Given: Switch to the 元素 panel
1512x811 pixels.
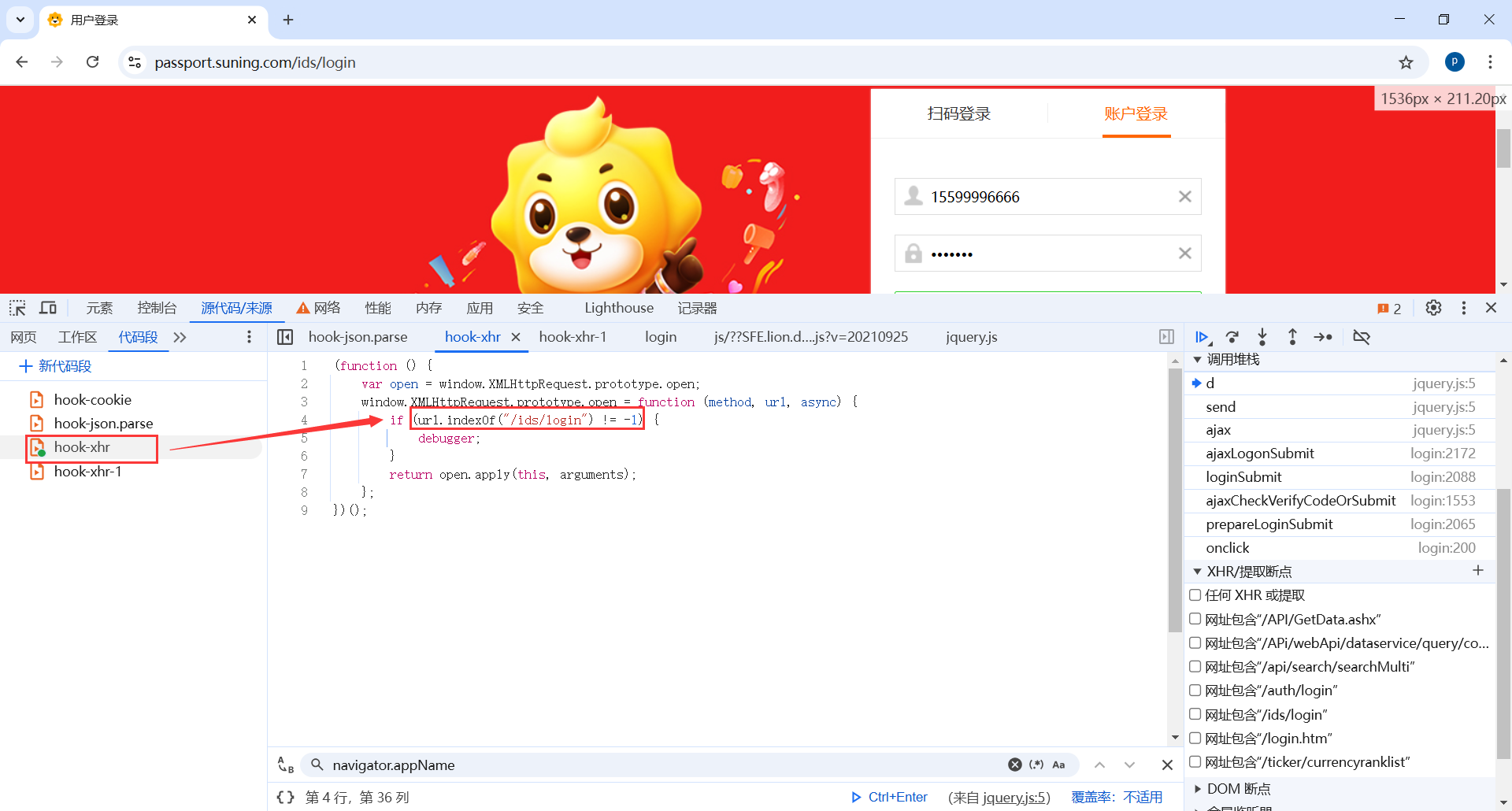Looking at the screenshot, I should [99, 308].
